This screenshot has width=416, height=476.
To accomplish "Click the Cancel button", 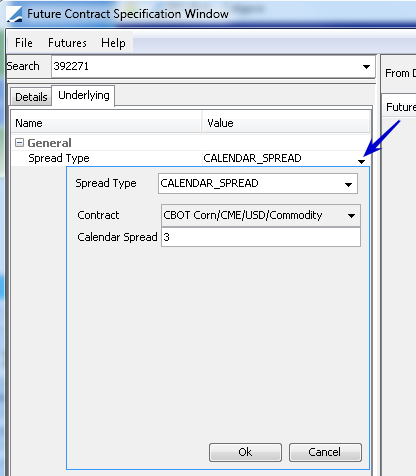I will [x=325, y=452].
